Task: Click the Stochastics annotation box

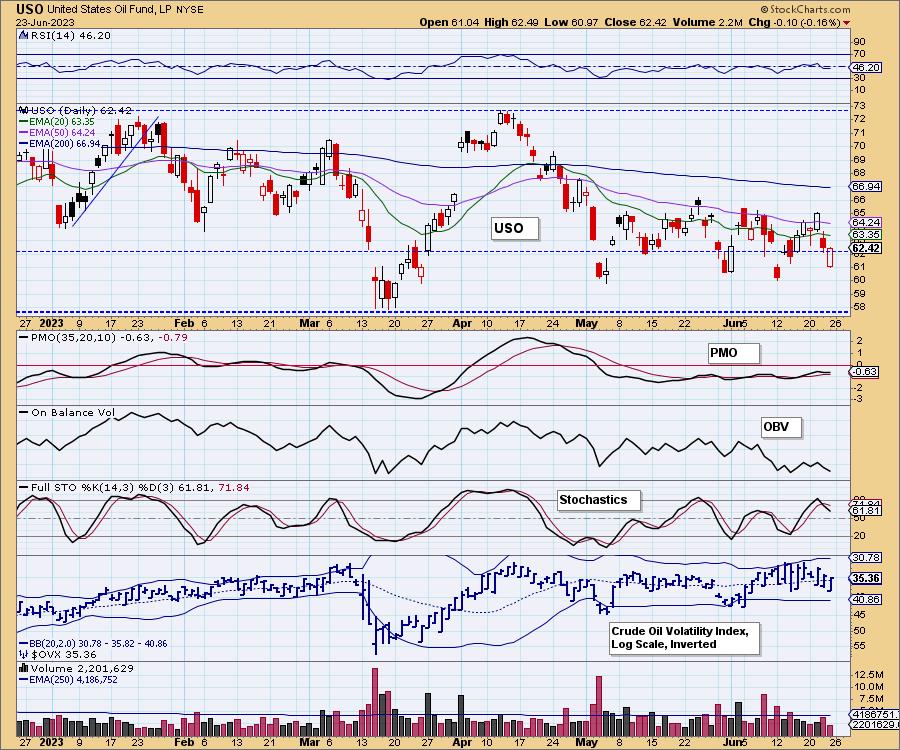Action: 599,500
